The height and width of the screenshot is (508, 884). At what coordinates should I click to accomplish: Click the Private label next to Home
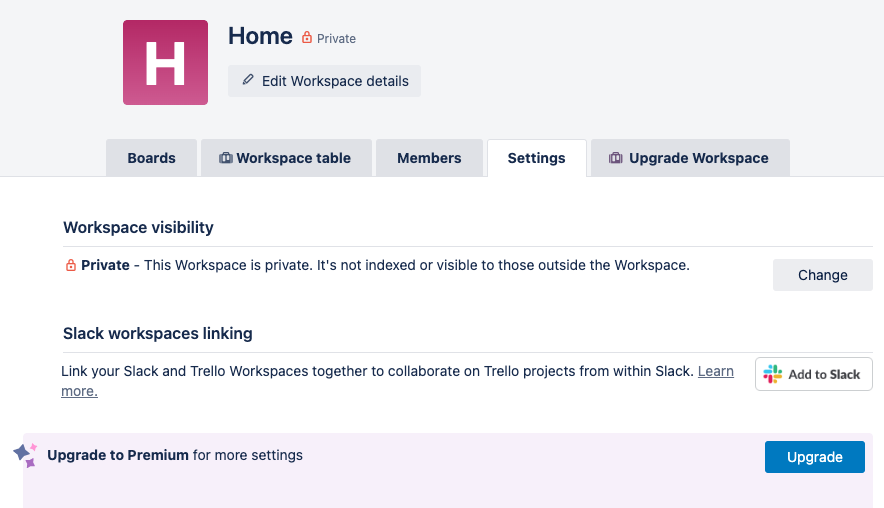(336, 38)
